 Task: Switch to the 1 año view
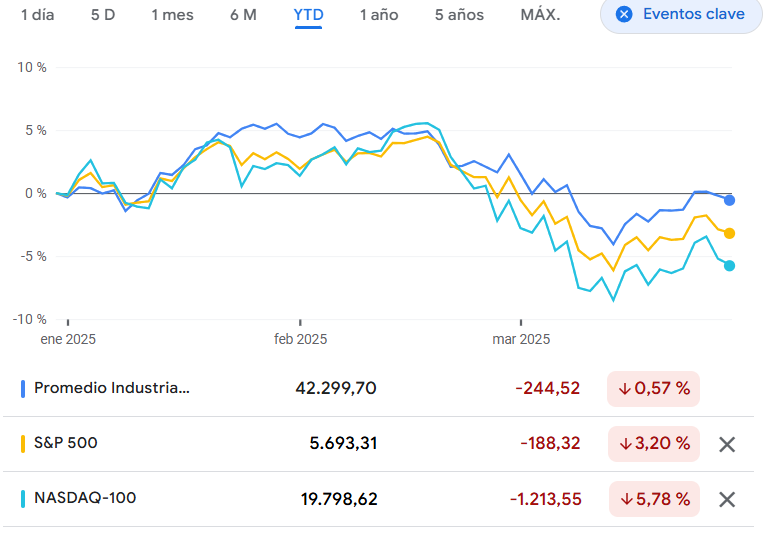point(379,15)
